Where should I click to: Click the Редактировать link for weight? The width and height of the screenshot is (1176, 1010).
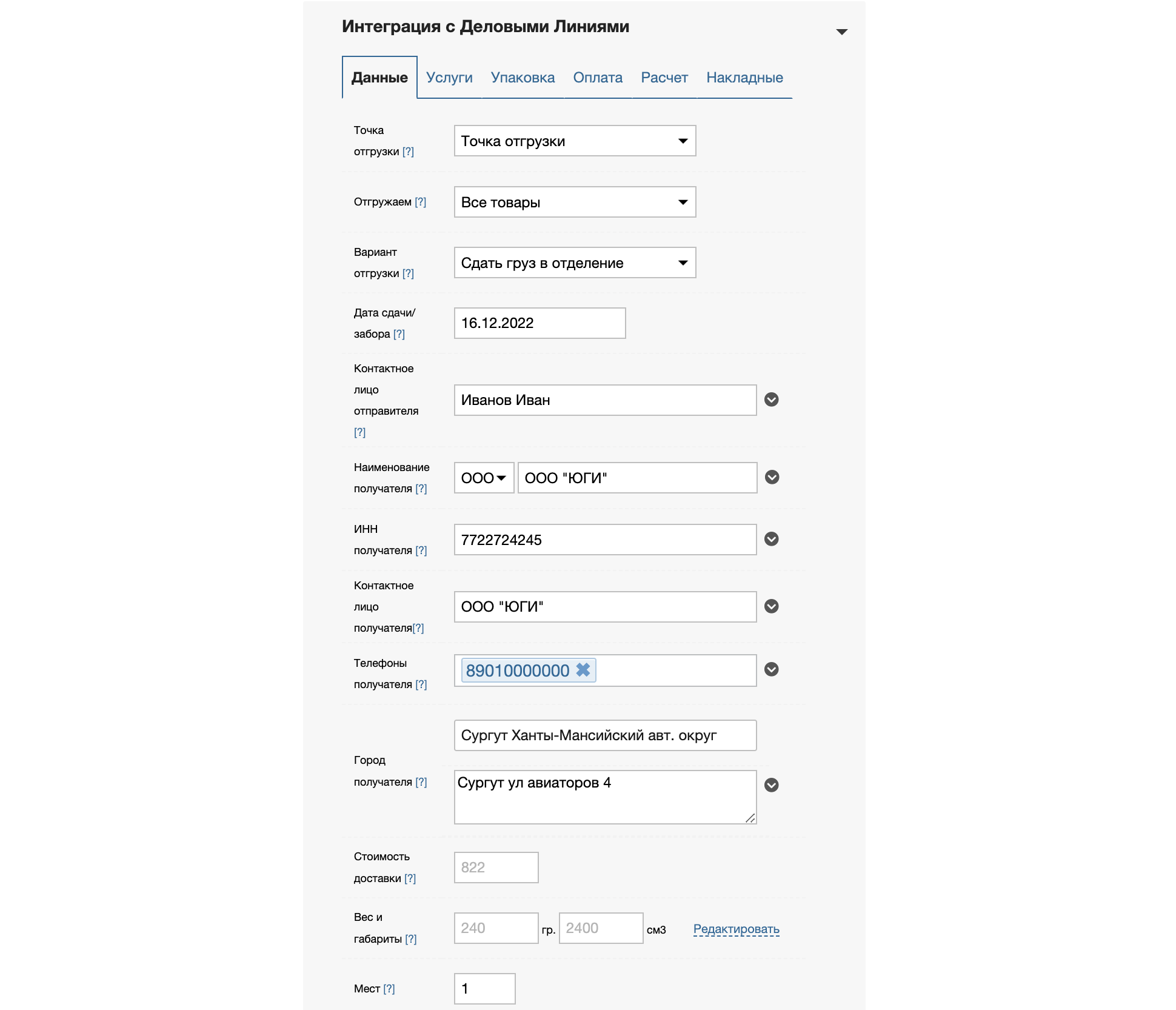click(x=736, y=929)
